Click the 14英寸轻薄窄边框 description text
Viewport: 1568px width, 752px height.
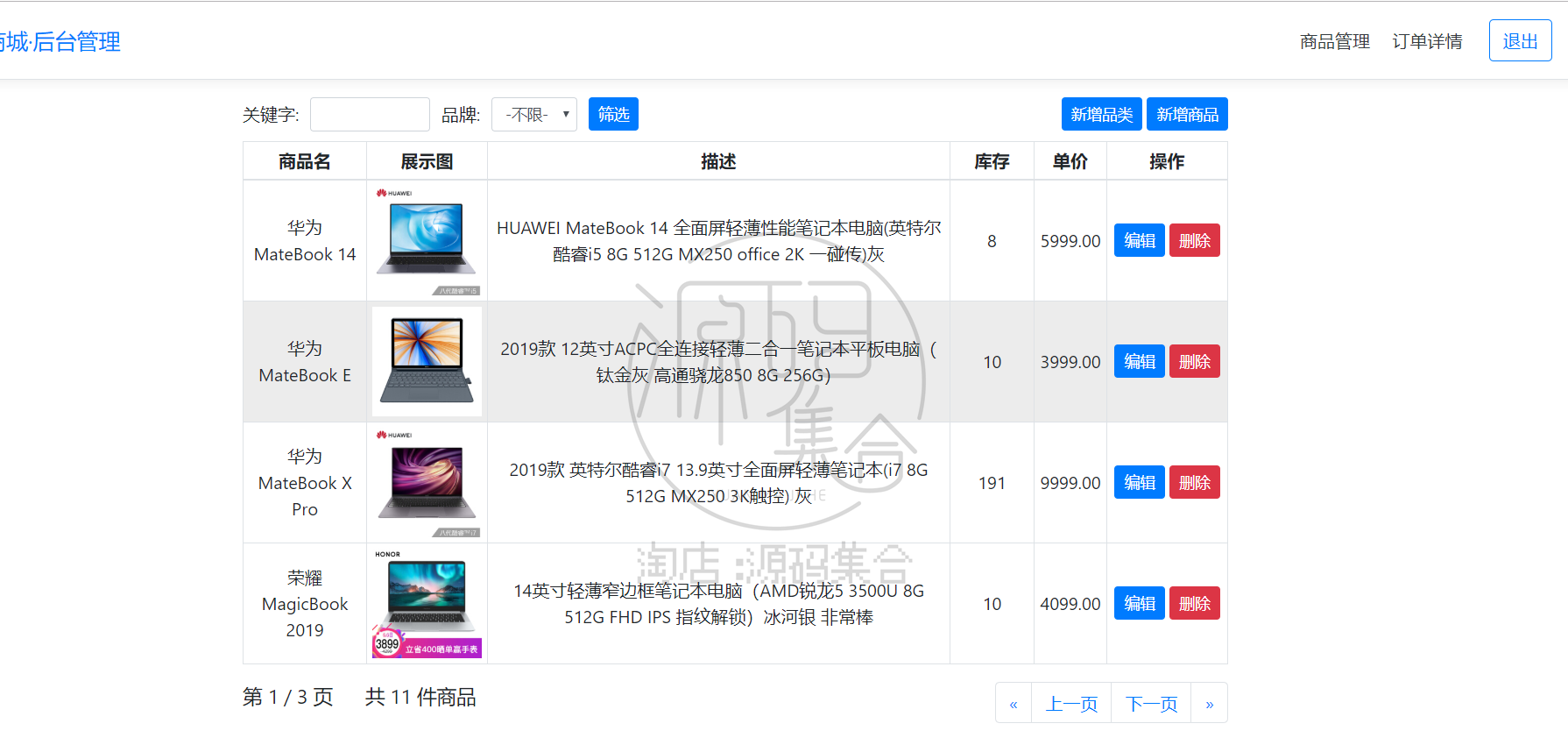click(x=718, y=604)
